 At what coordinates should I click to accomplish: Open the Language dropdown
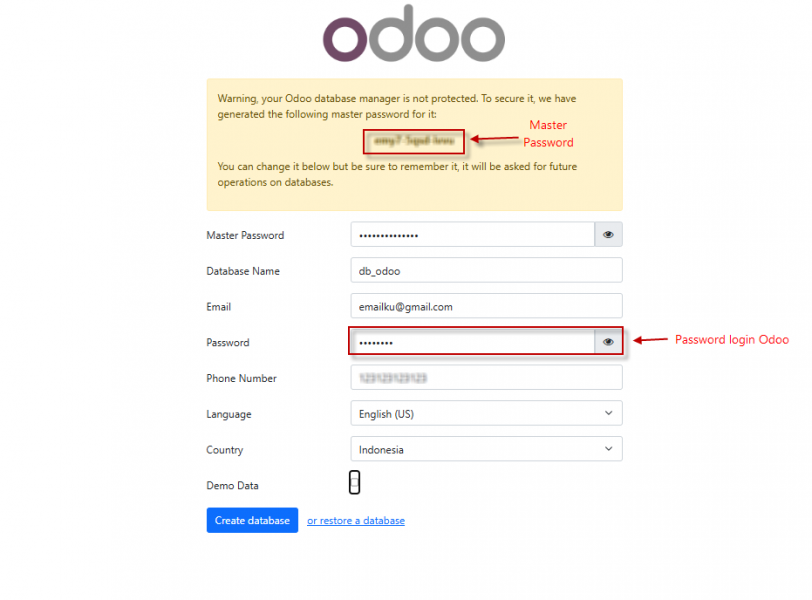(486, 414)
